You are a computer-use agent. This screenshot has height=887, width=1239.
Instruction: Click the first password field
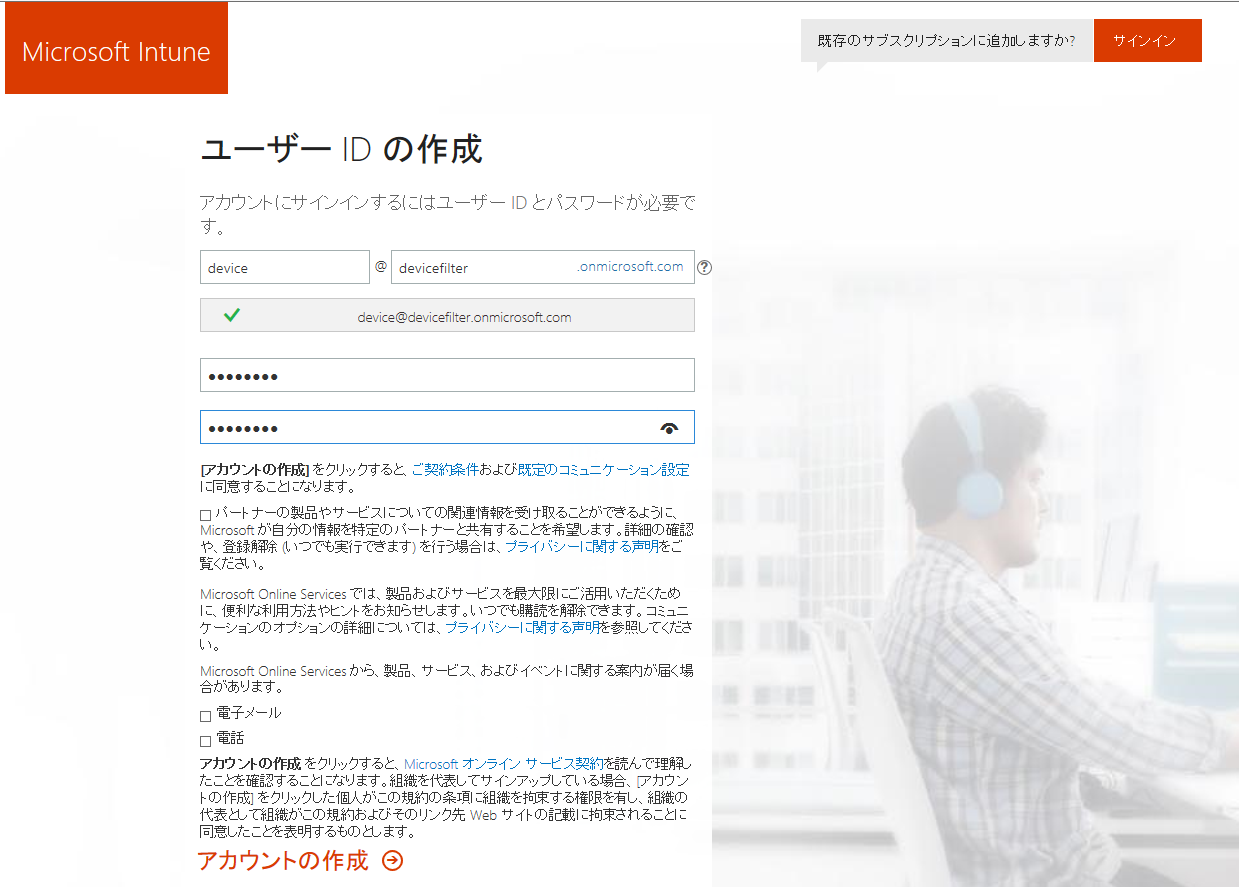[x=447, y=375]
